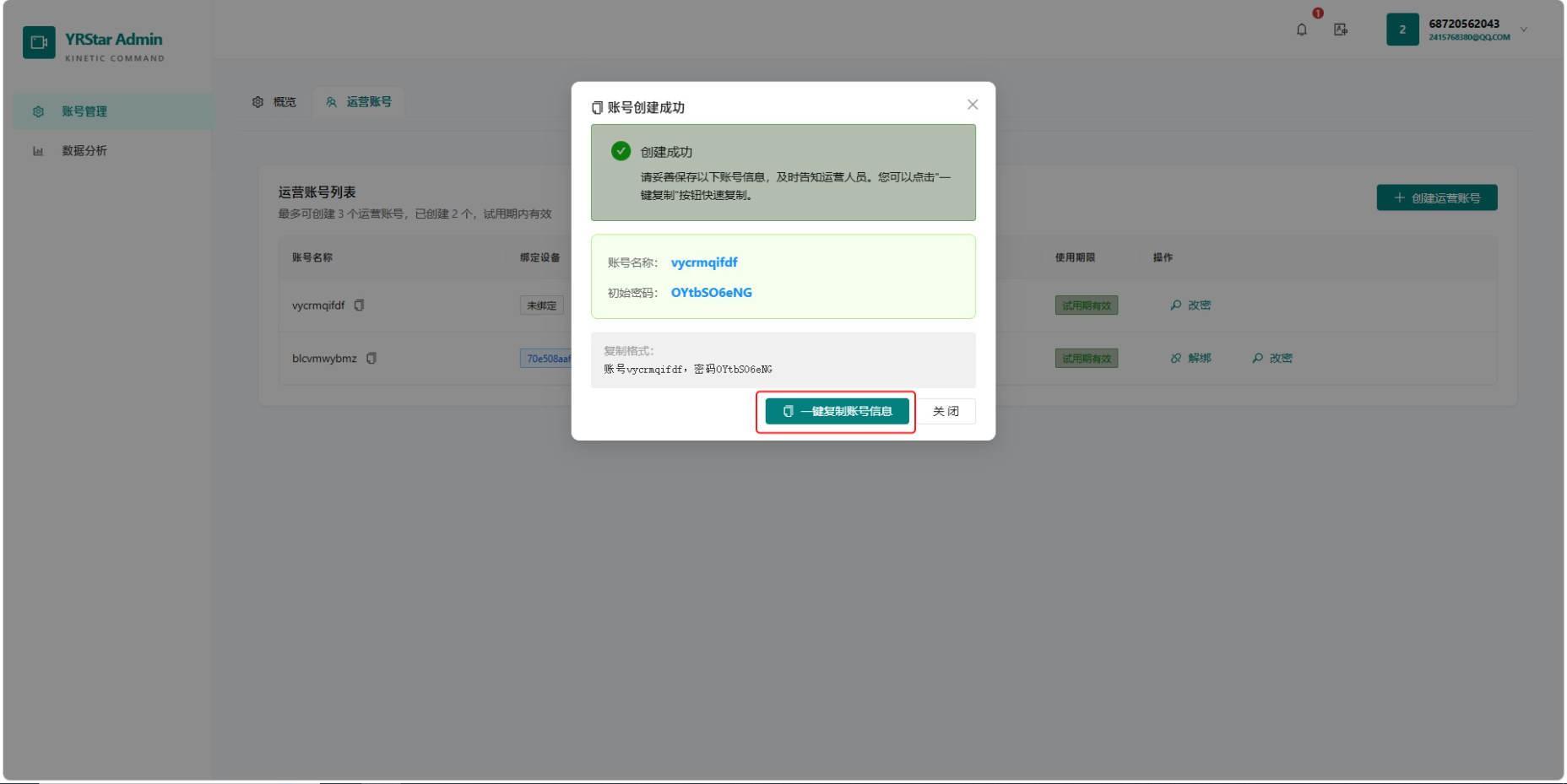Click the copy-format text line in dialog
This screenshot has width=1567, height=784.
coord(688,370)
